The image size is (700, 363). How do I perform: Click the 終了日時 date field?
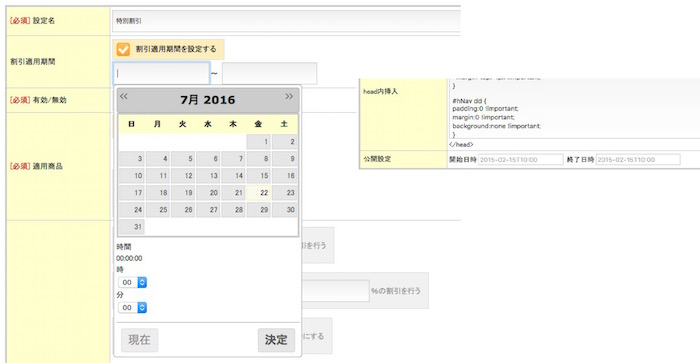click(638, 159)
